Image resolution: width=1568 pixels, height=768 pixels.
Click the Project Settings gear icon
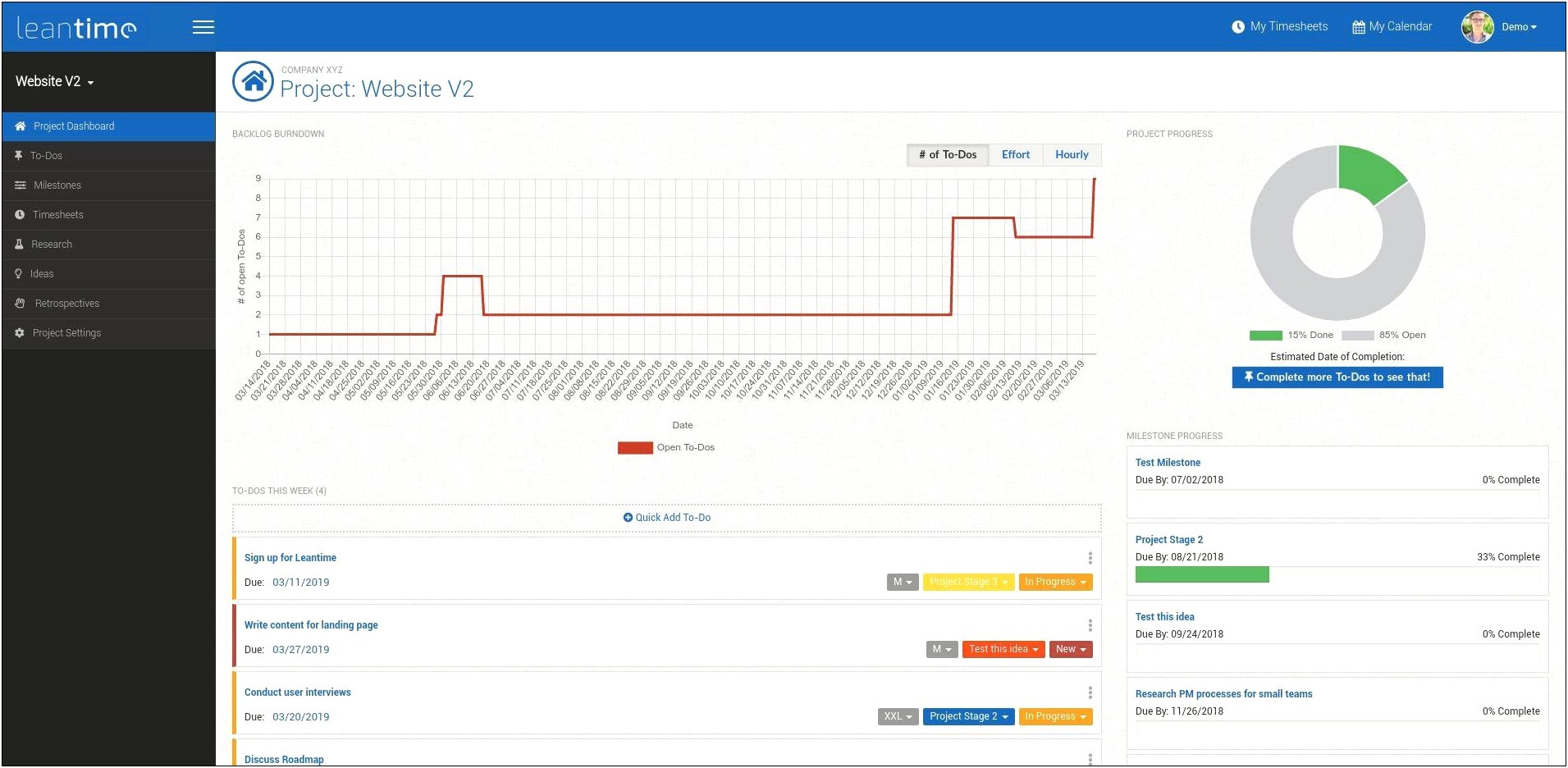point(20,333)
